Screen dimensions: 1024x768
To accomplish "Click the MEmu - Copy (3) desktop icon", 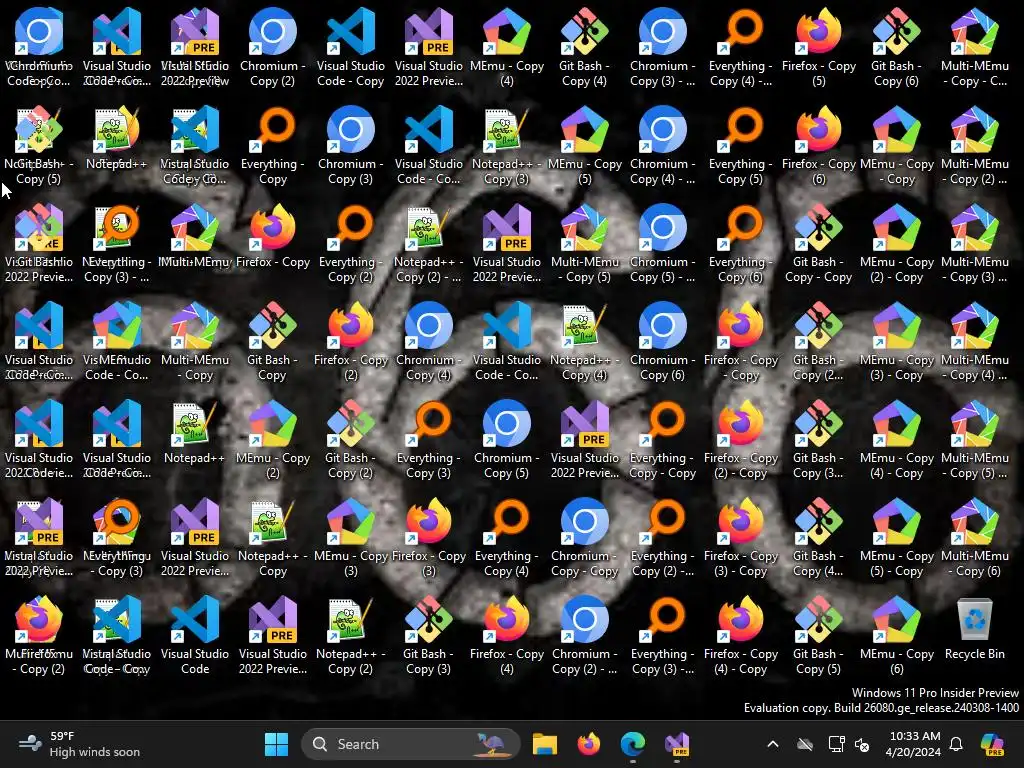I will tap(351, 538).
